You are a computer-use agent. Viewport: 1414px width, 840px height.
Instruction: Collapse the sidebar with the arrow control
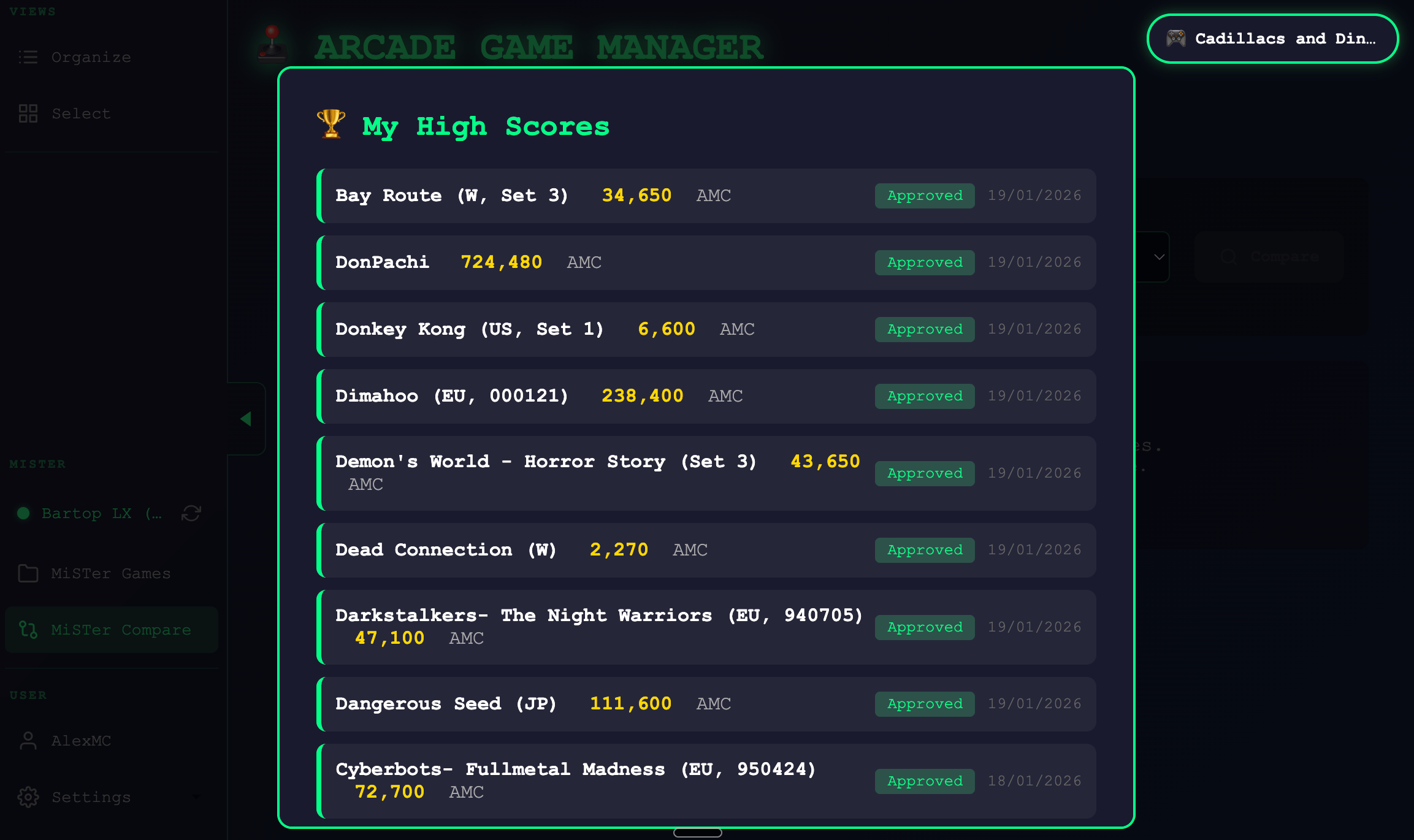247,418
